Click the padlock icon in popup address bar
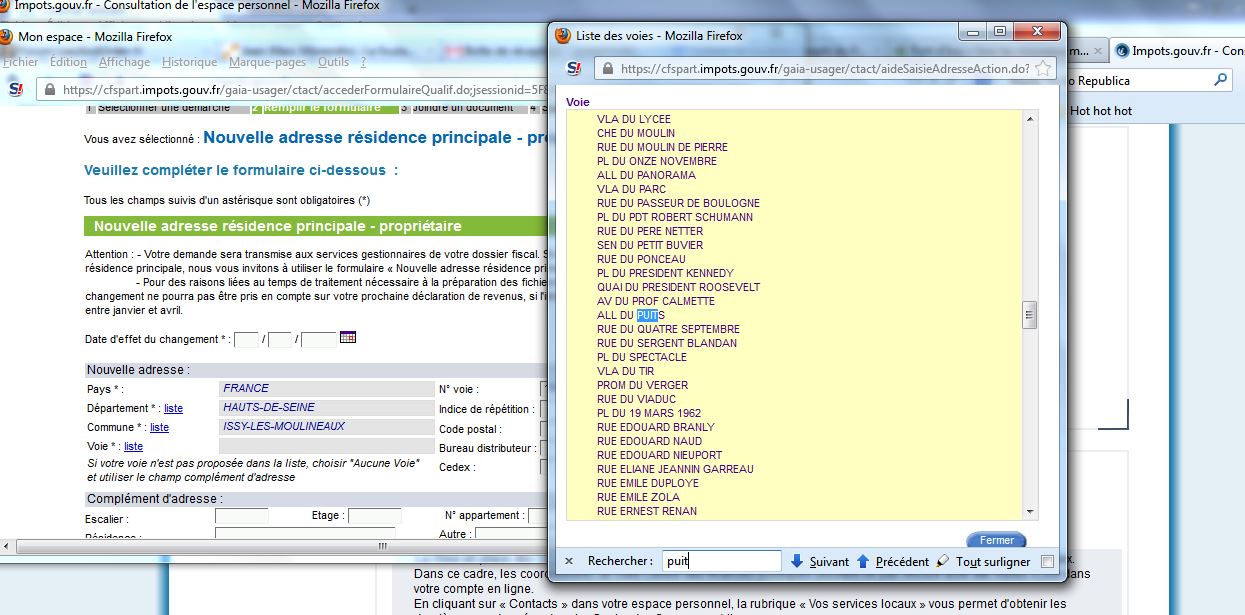The image size is (1245, 615). 607,69
